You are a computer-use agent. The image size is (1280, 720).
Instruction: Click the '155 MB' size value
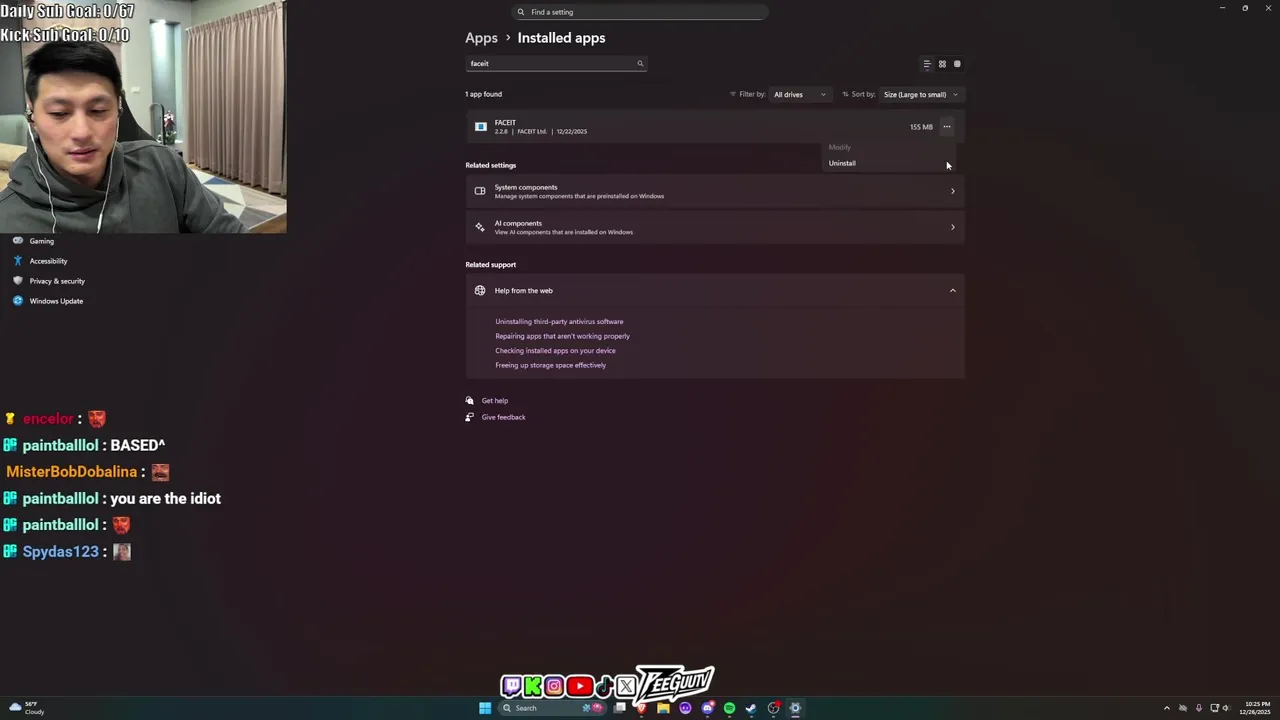coord(921,127)
